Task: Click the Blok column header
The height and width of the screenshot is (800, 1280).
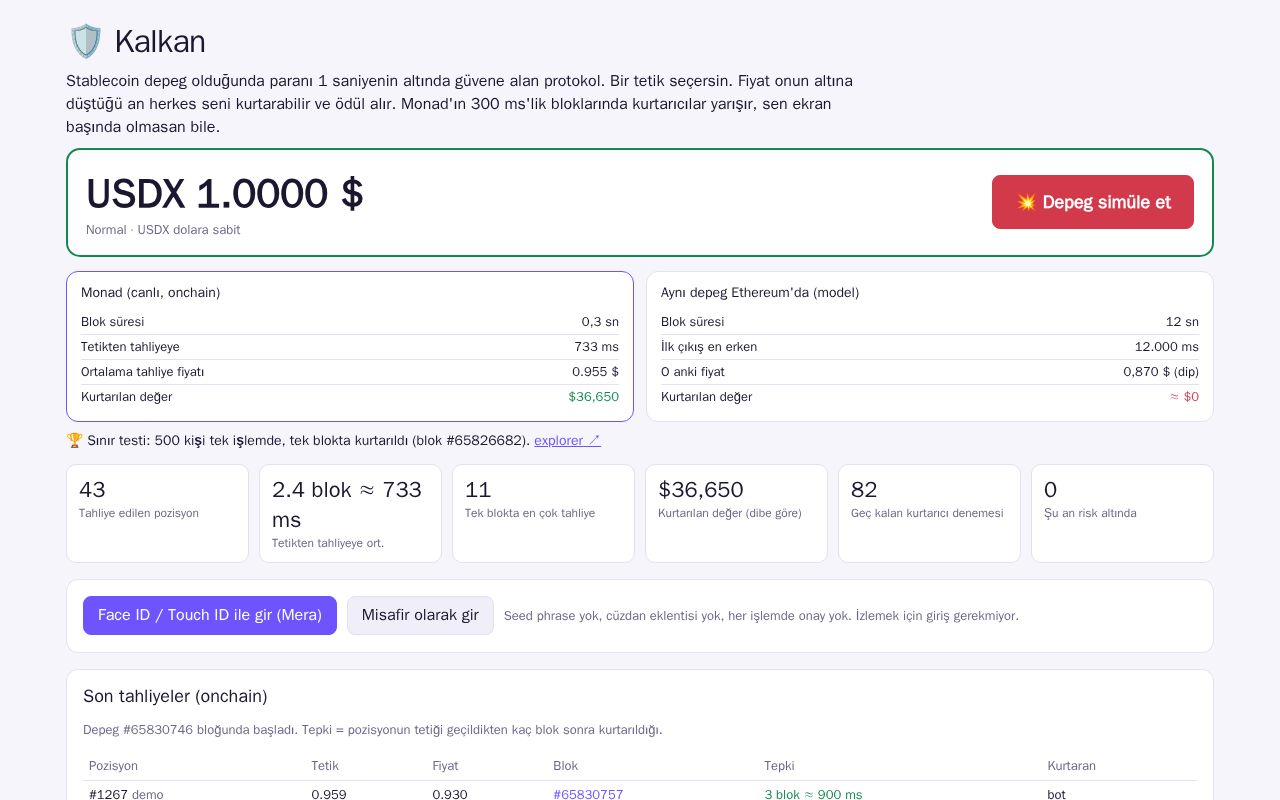Action: 565,766
